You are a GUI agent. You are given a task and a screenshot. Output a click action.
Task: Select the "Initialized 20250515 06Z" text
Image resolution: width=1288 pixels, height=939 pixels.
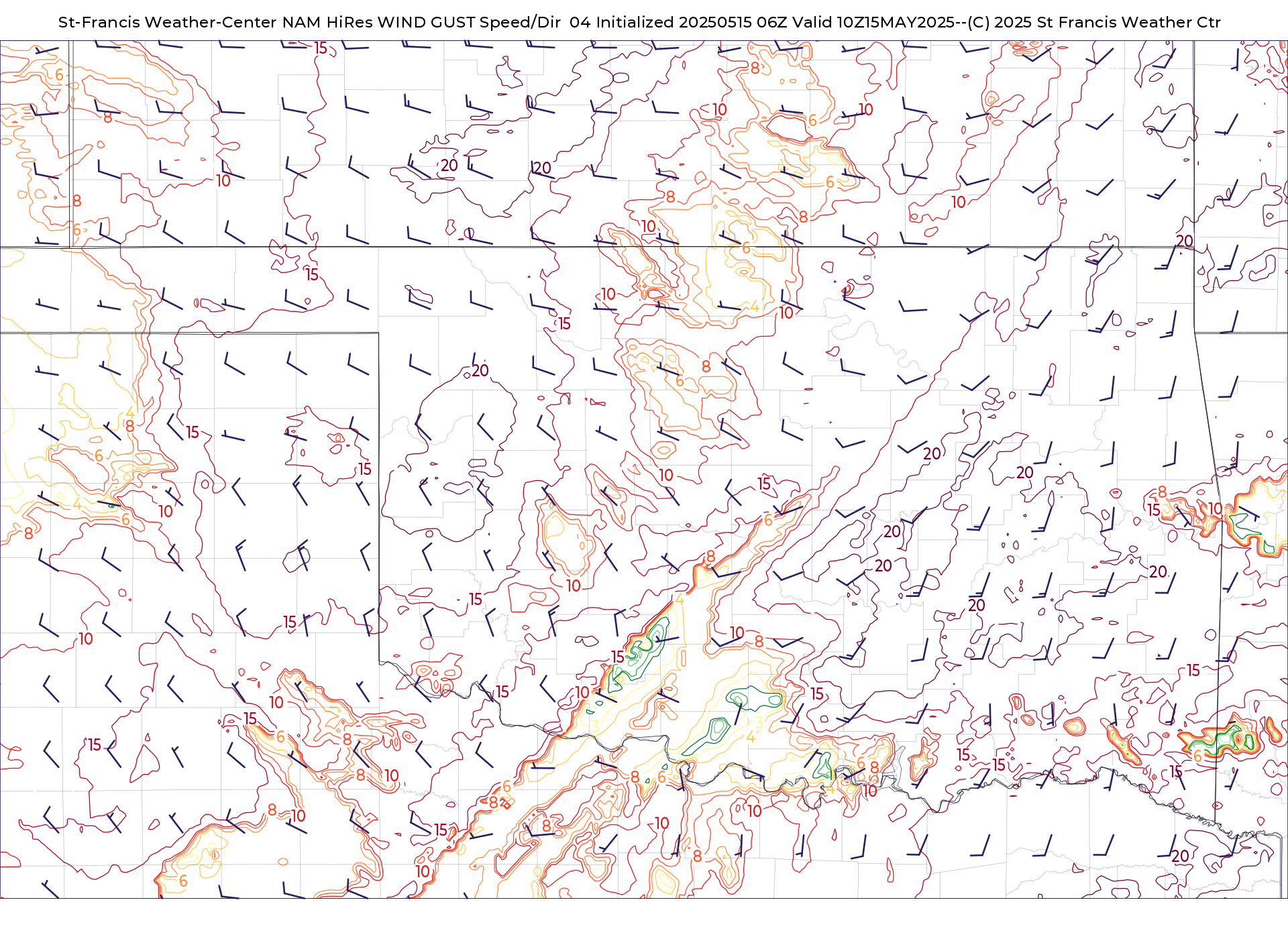(x=692, y=22)
